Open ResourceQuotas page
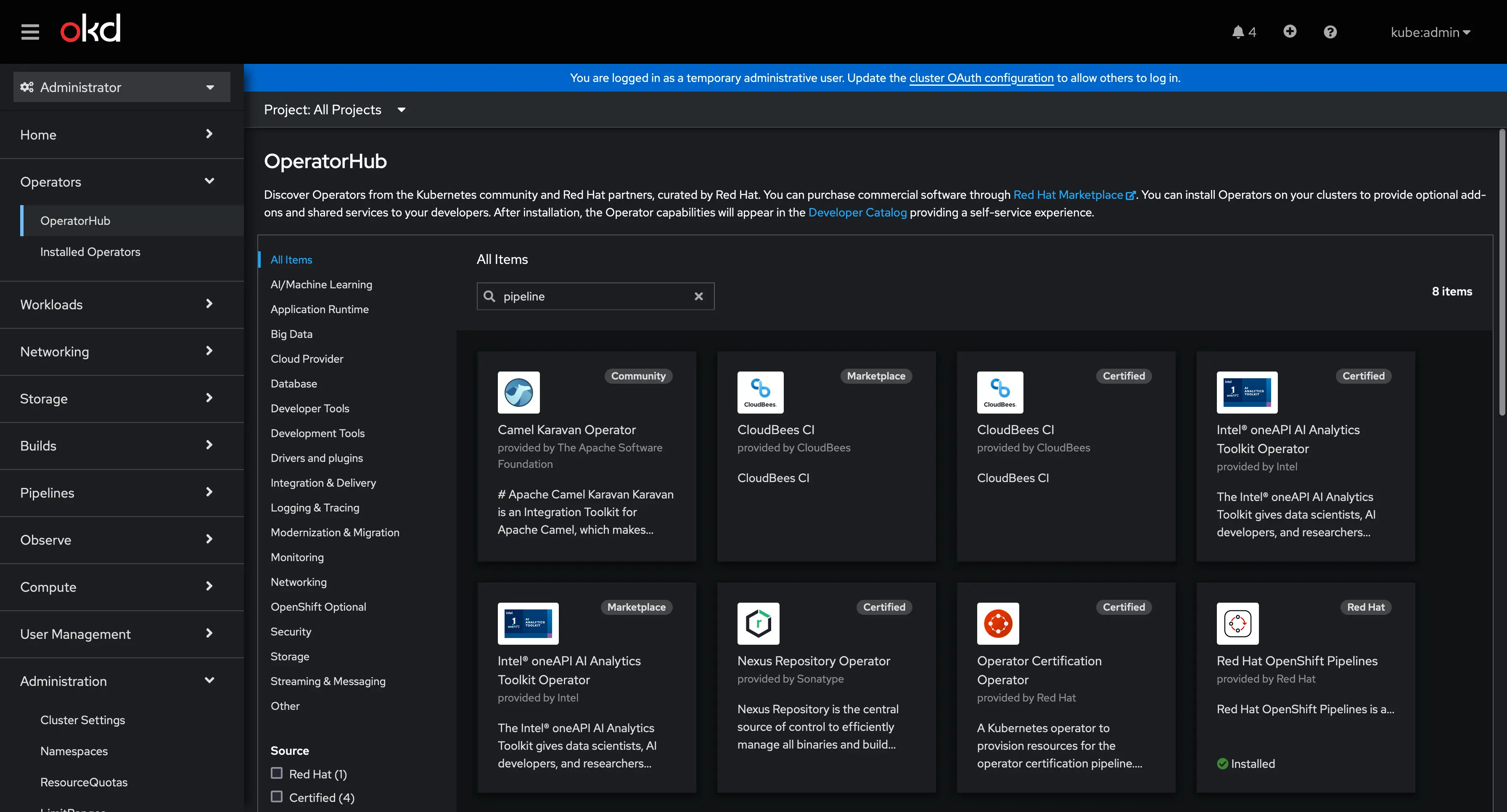 [x=84, y=782]
